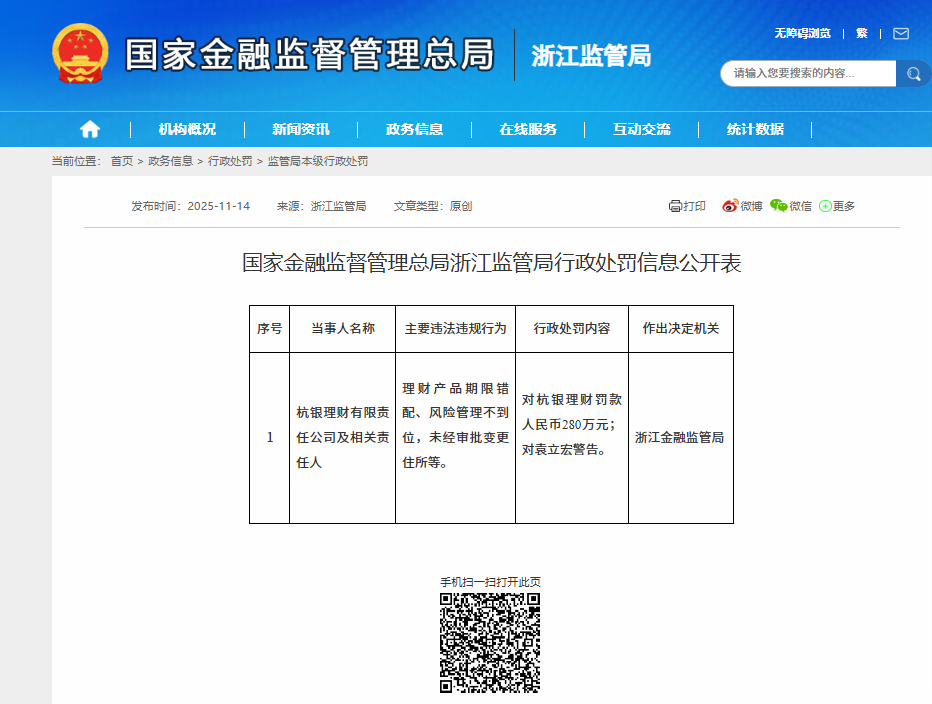The width and height of the screenshot is (932, 704).
Task: Click the green plus 更多 icon
Action: [825, 206]
